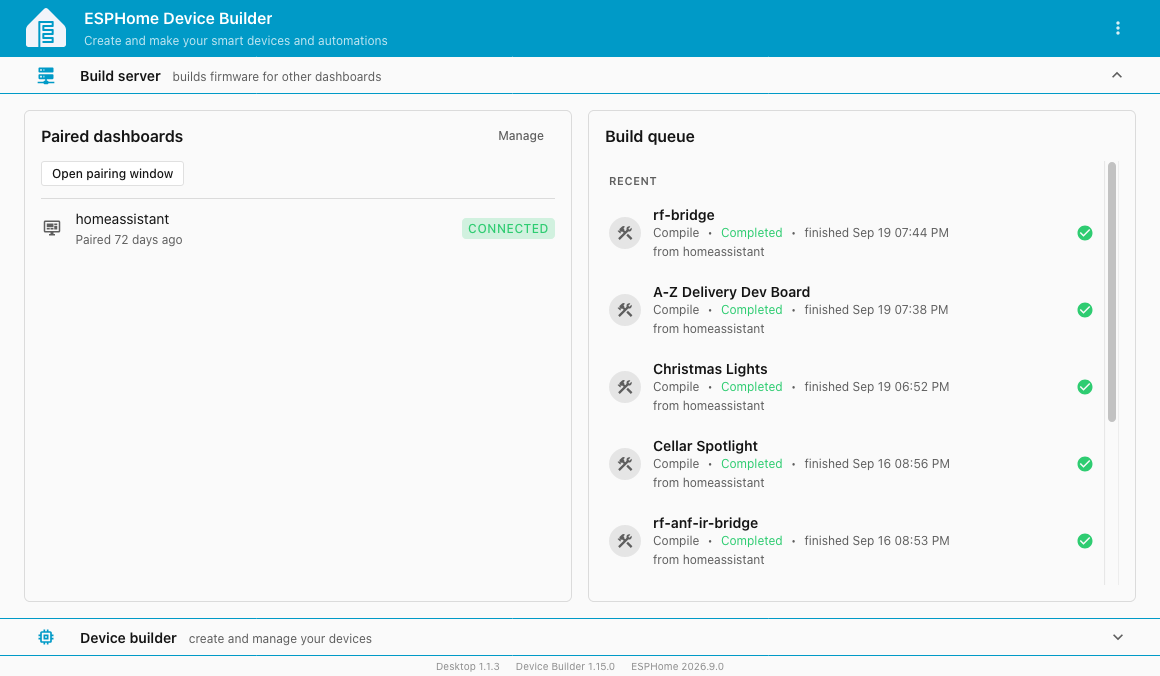1160x676 pixels.
Task: Click 'Desktop 1.1.3' in the footer
Action: pos(468,666)
